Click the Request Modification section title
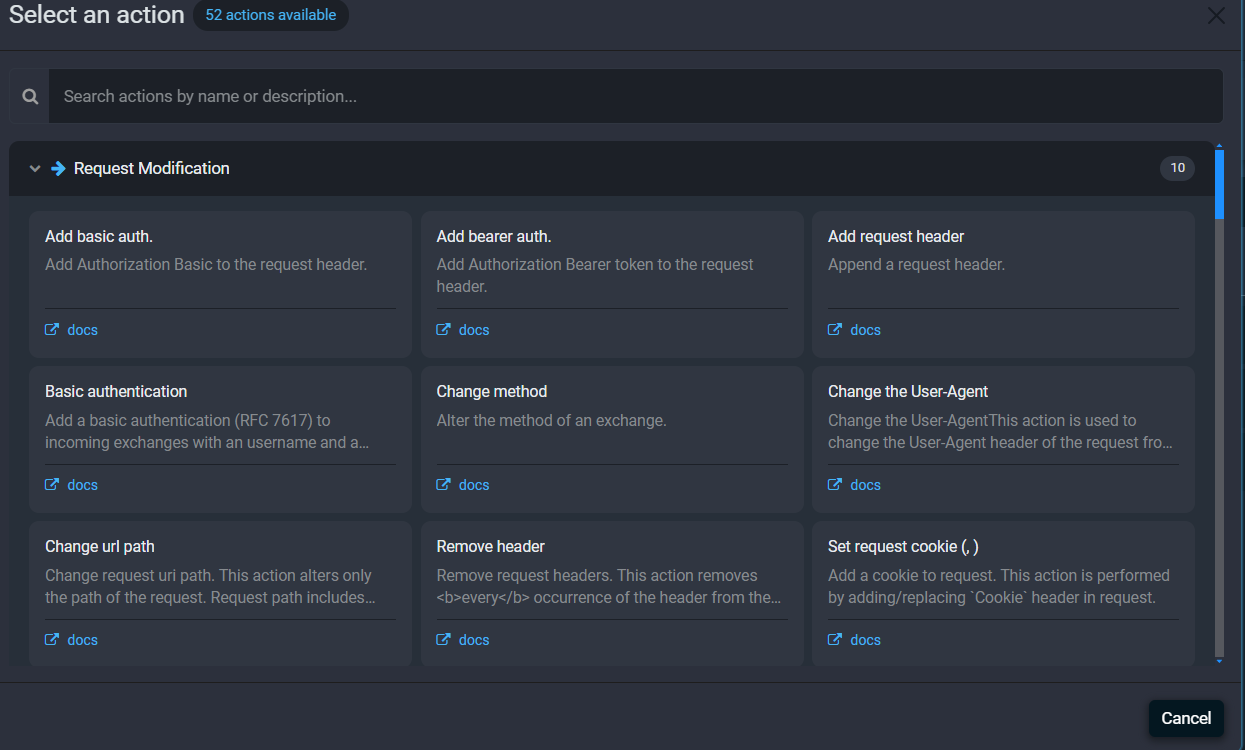Image resolution: width=1245 pixels, height=750 pixels. tap(152, 168)
